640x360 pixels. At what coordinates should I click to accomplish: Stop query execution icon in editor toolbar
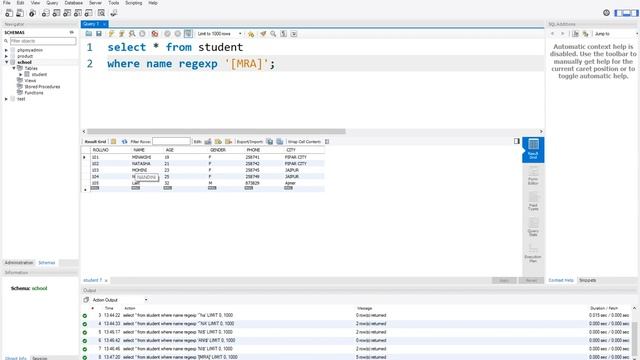point(142,34)
